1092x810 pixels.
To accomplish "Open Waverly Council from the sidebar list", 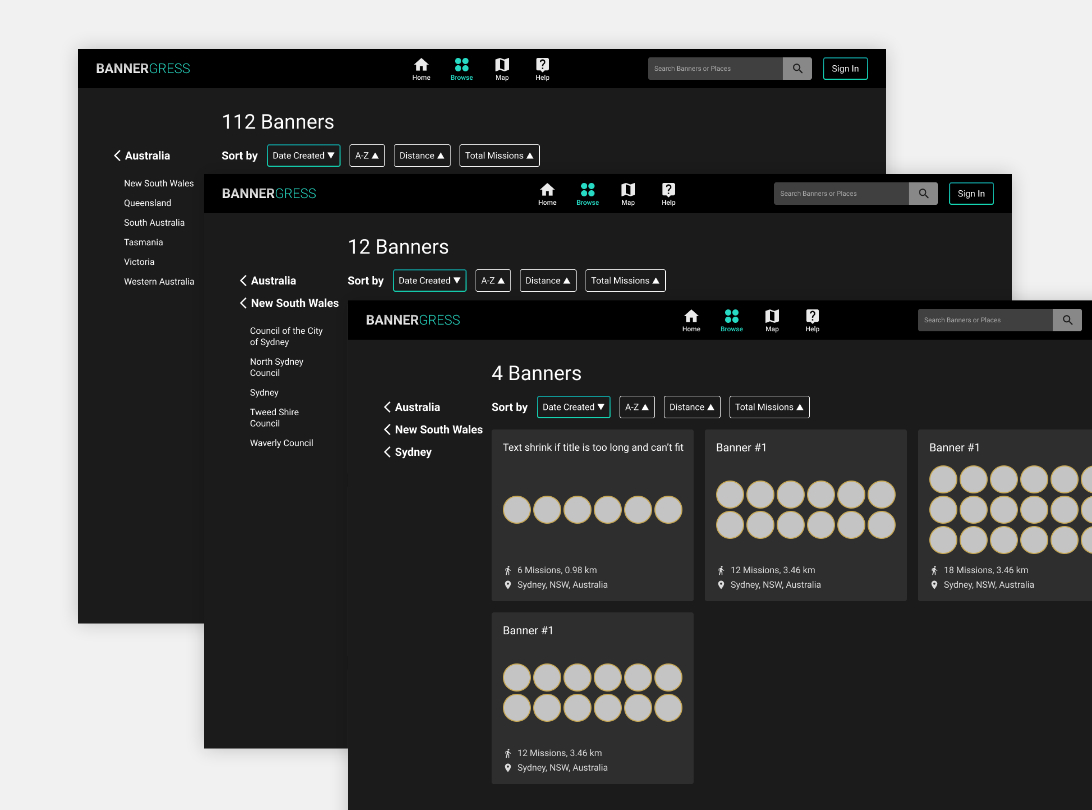I will 282,443.
